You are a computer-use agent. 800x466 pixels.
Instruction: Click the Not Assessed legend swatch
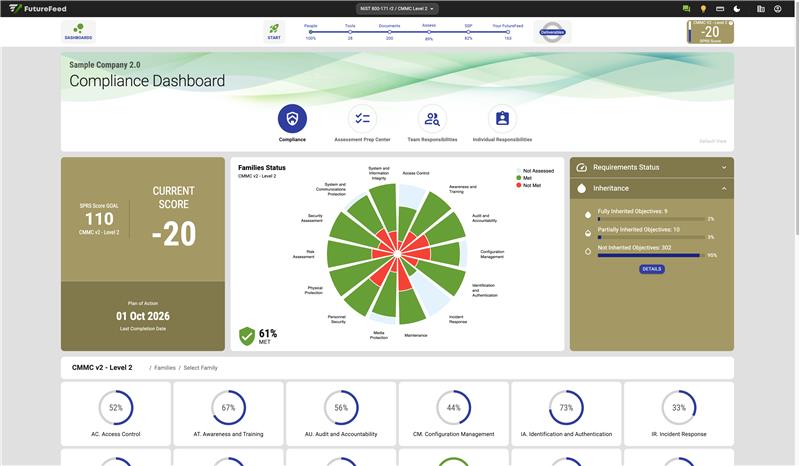[519, 171]
